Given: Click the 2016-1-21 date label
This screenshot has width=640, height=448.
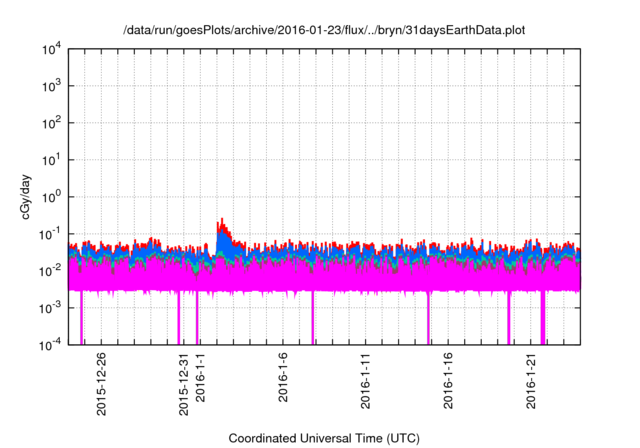Looking at the screenshot, I should (x=531, y=381).
